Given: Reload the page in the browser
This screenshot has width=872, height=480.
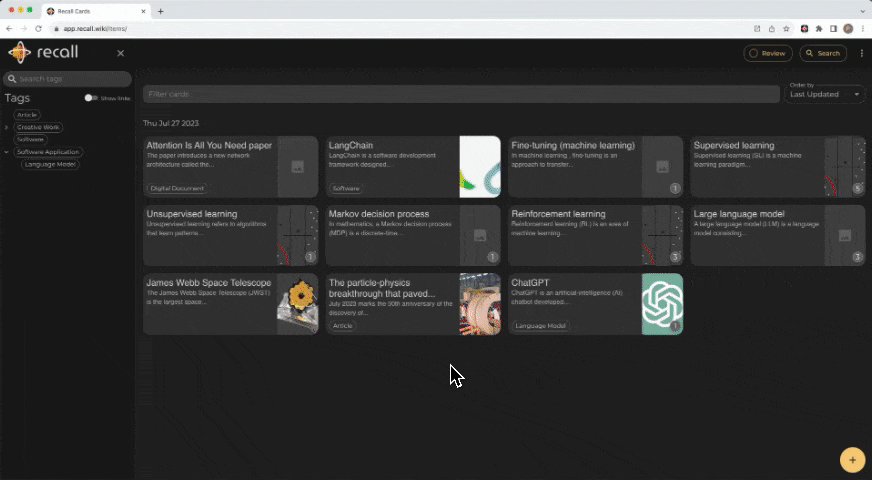Looking at the screenshot, I should 39,28.
